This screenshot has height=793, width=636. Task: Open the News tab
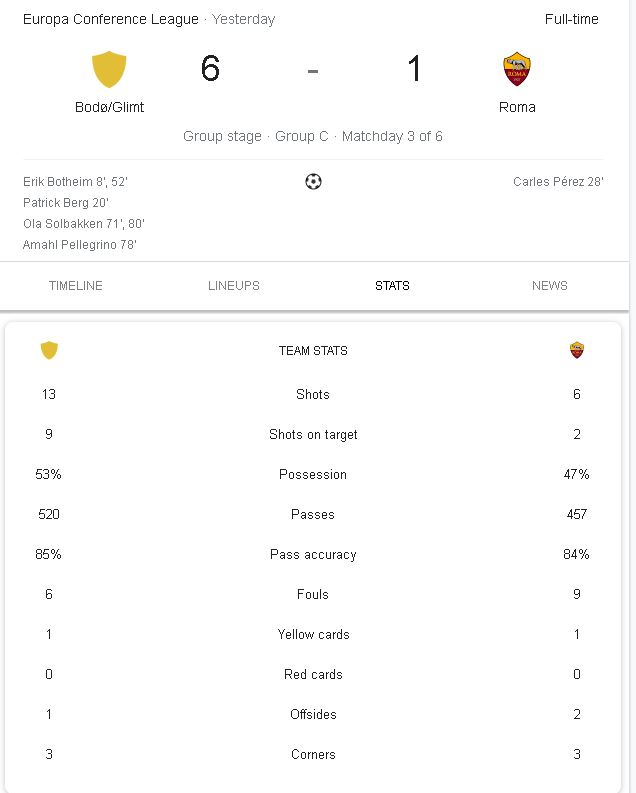(x=550, y=286)
